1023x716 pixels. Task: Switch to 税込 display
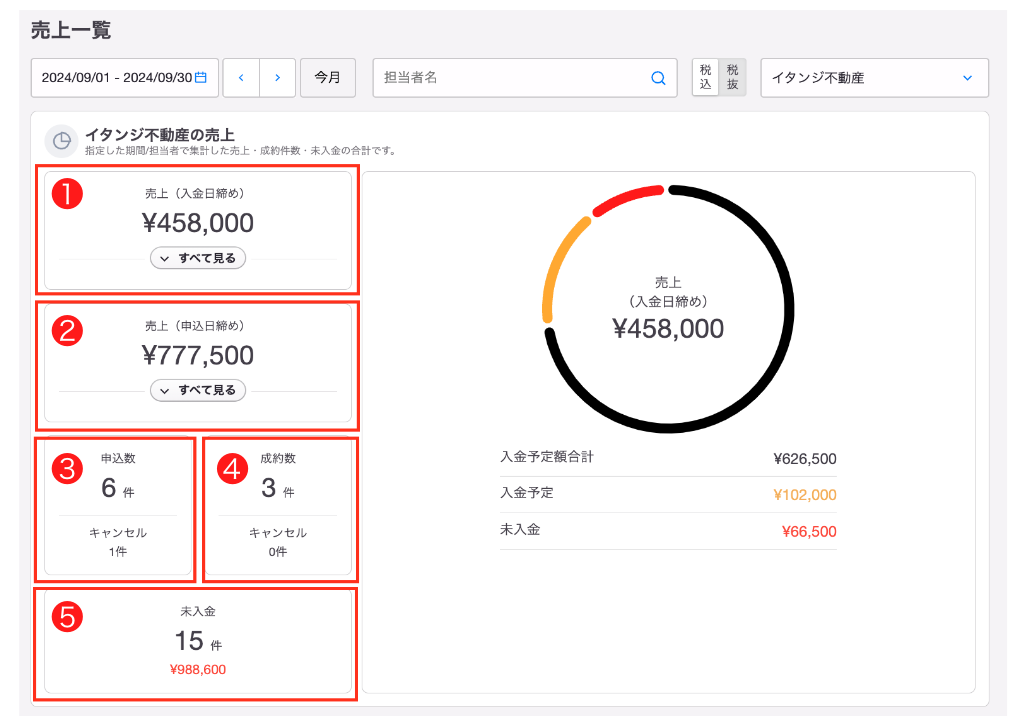point(705,78)
